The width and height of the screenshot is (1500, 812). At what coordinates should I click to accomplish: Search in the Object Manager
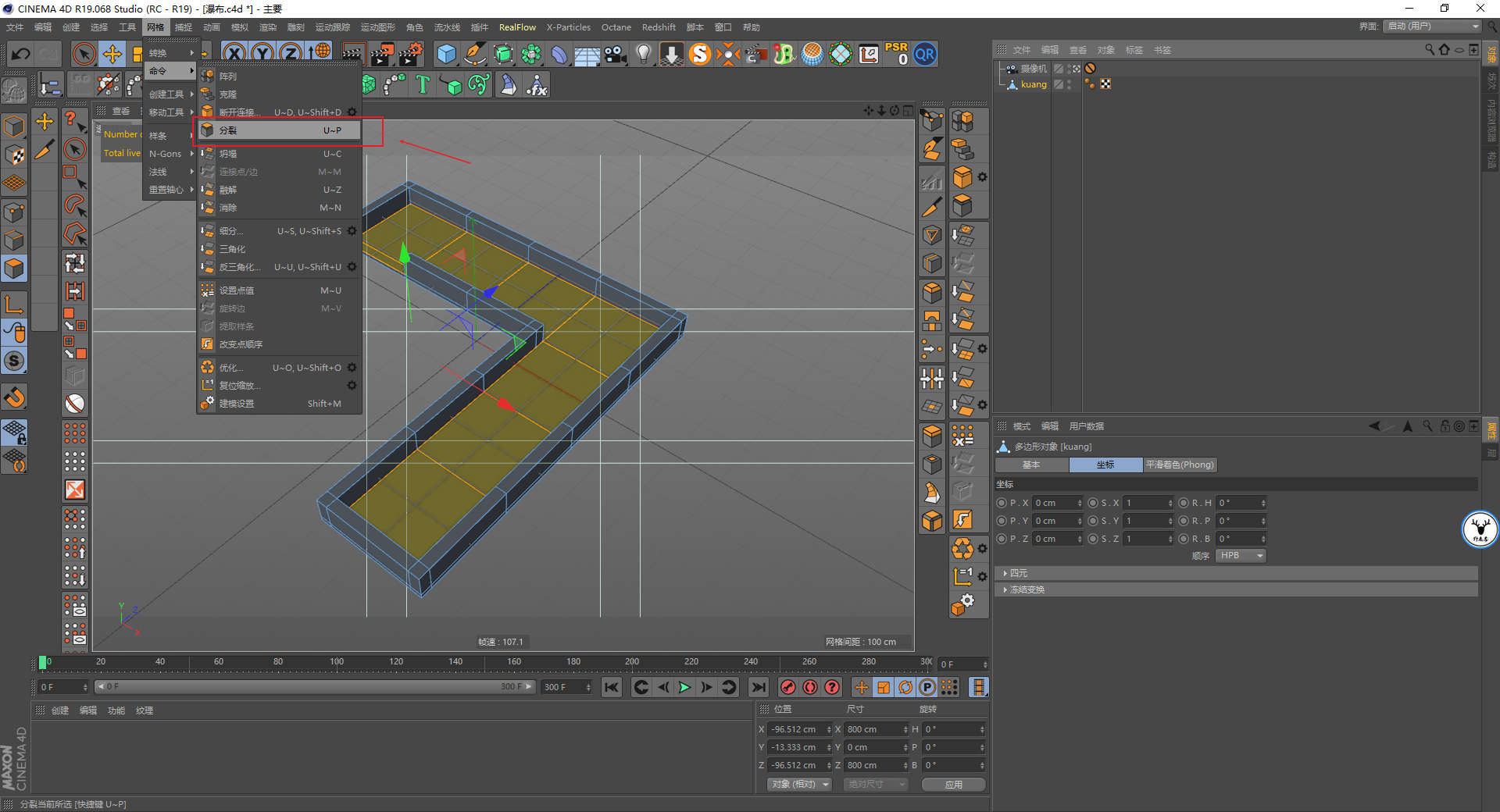pos(1430,50)
